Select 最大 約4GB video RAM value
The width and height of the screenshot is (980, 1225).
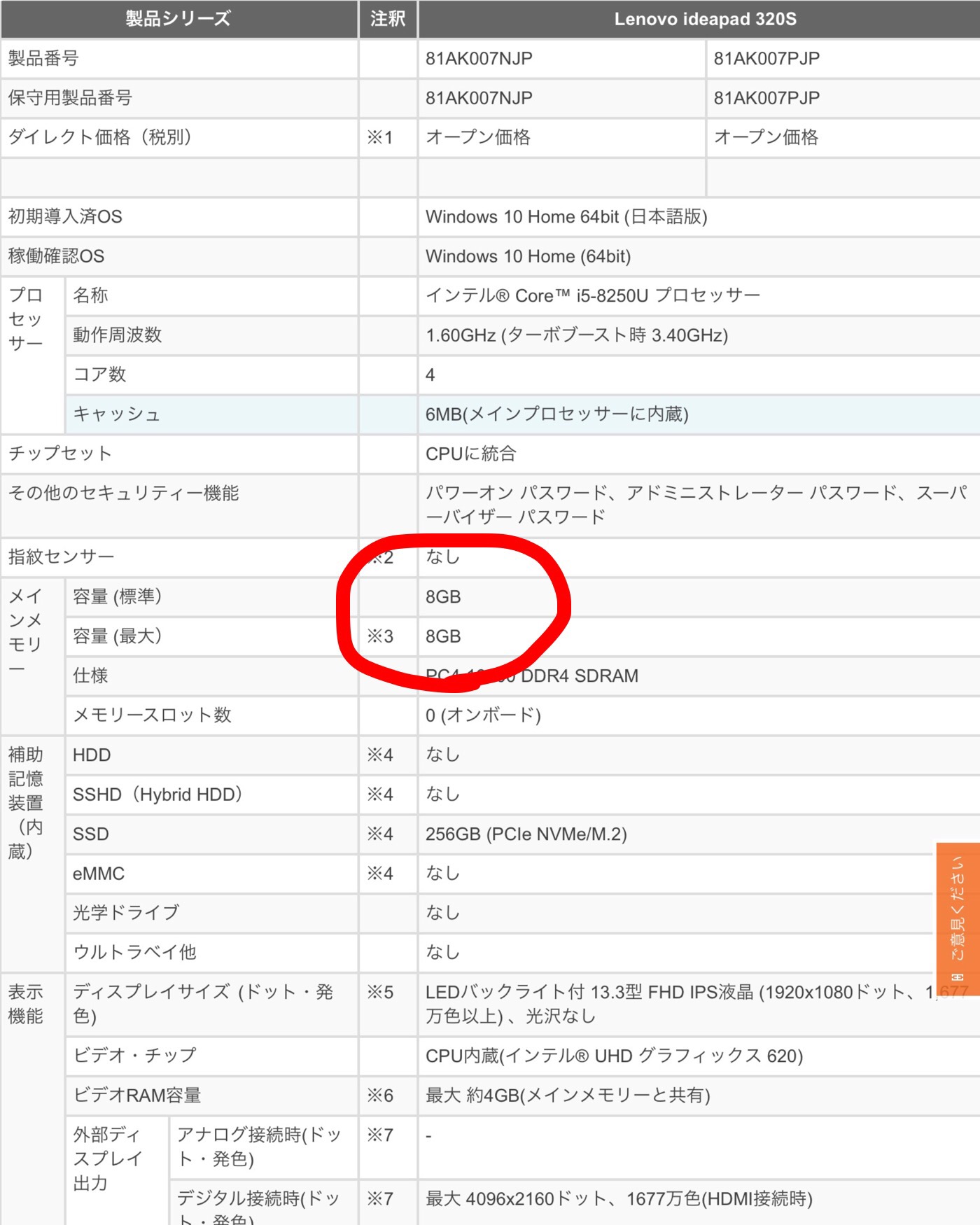coord(568,1095)
